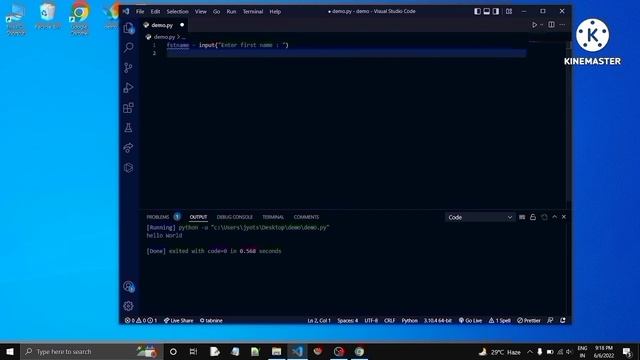Switch to the Output panel tab
The width and height of the screenshot is (640, 360).
click(x=198, y=217)
